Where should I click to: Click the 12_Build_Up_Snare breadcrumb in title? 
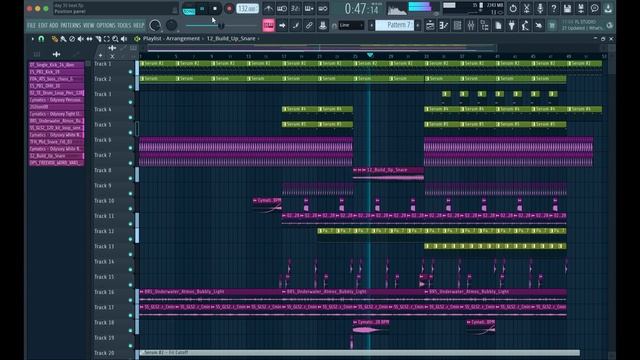point(231,38)
